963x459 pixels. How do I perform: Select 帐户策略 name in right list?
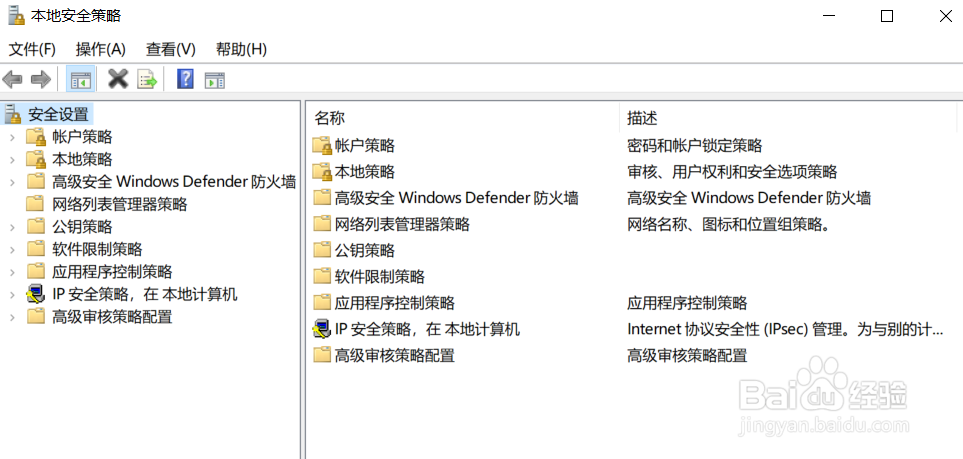coord(365,146)
